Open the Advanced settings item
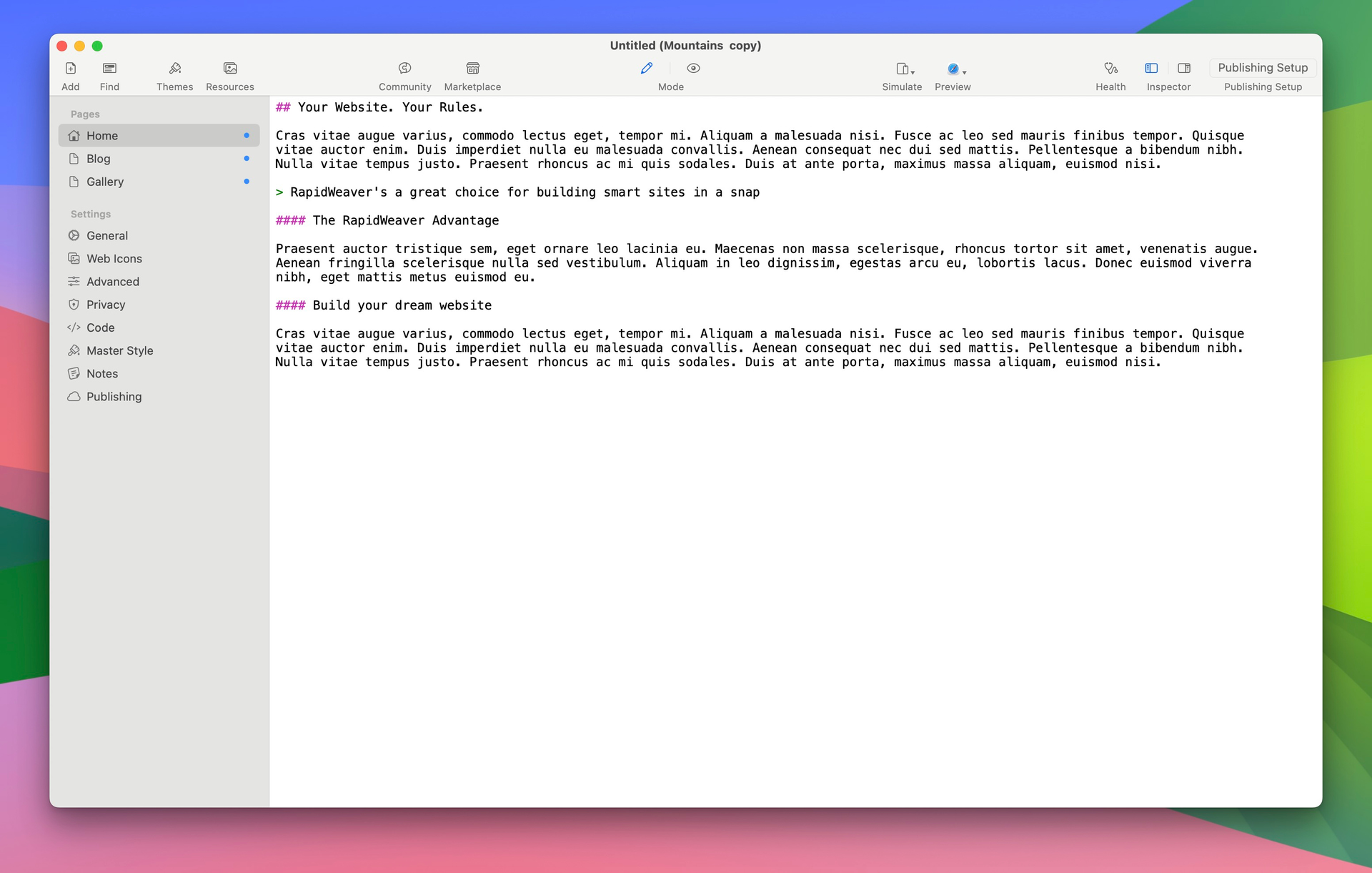The image size is (1372, 873). 112,282
